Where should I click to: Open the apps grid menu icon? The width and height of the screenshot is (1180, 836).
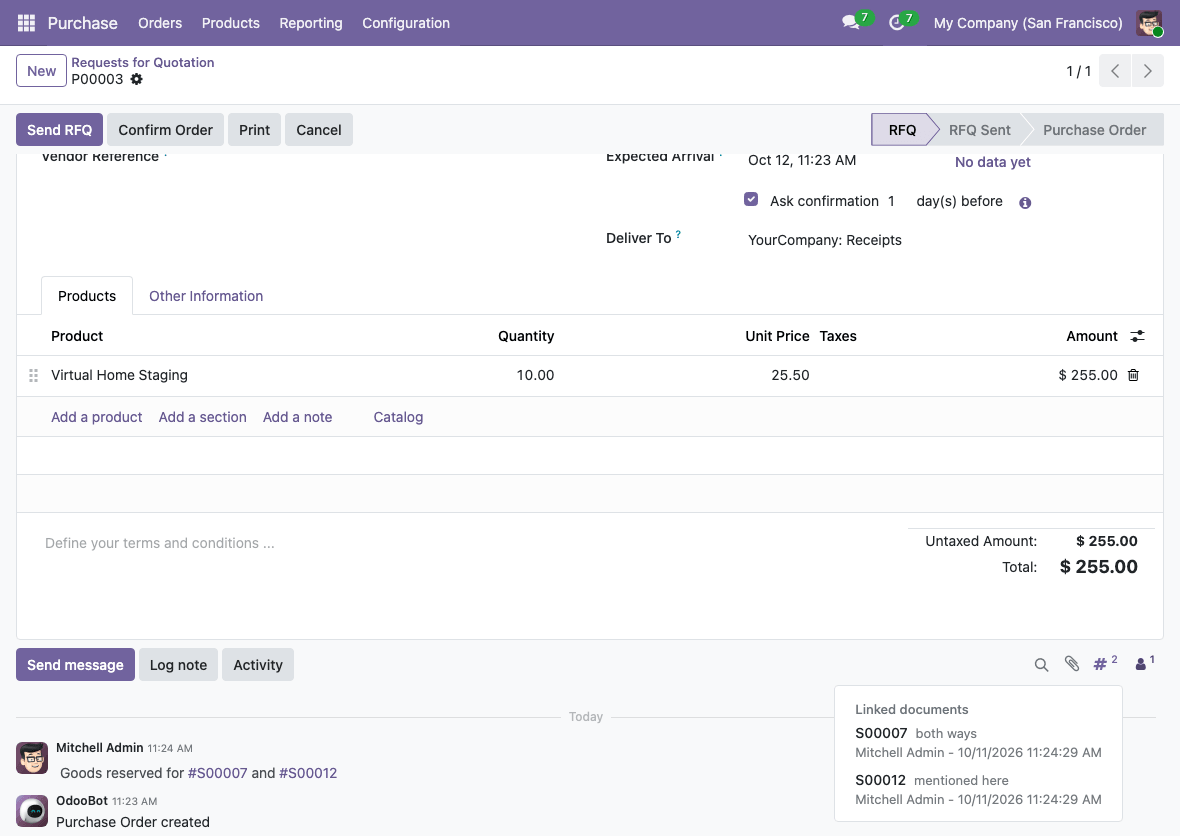[26, 23]
